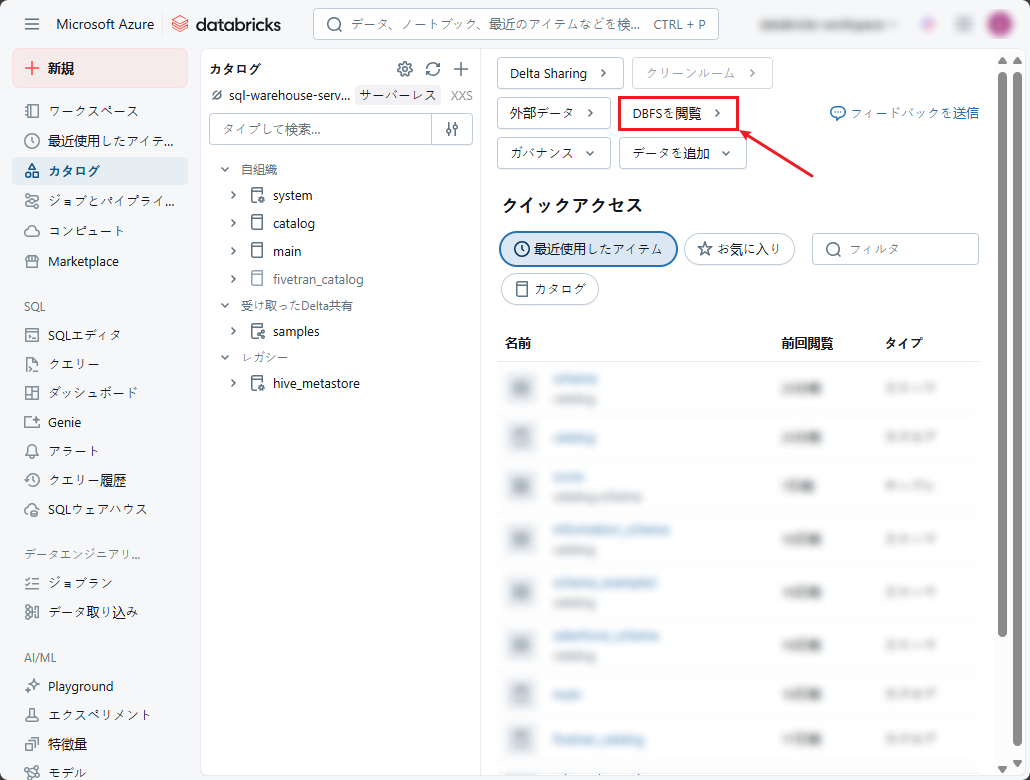The height and width of the screenshot is (780, 1030).
Task: Refresh the catalog list
Action: point(433,69)
